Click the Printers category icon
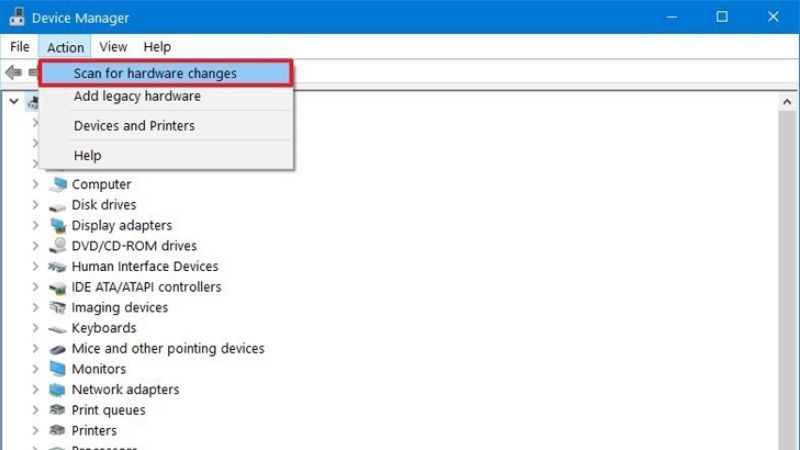Viewport: 800px width, 450px height. tap(59, 430)
